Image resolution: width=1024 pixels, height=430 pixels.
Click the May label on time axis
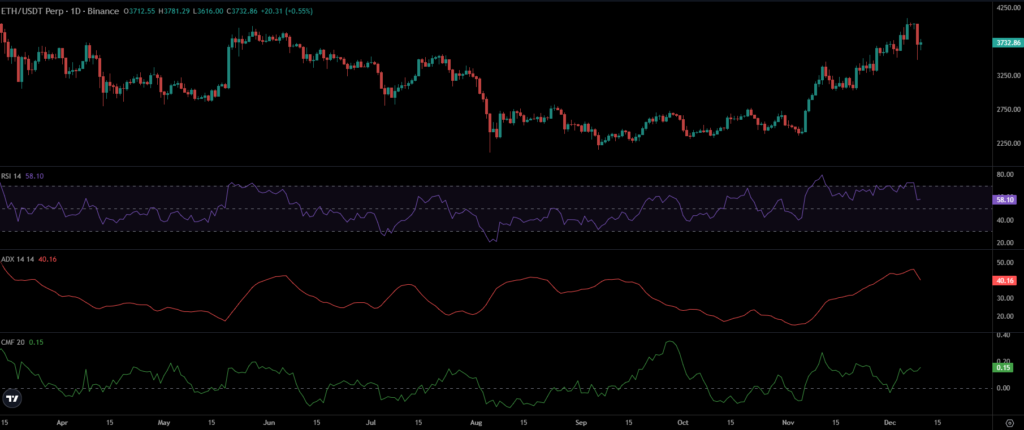(163, 423)
